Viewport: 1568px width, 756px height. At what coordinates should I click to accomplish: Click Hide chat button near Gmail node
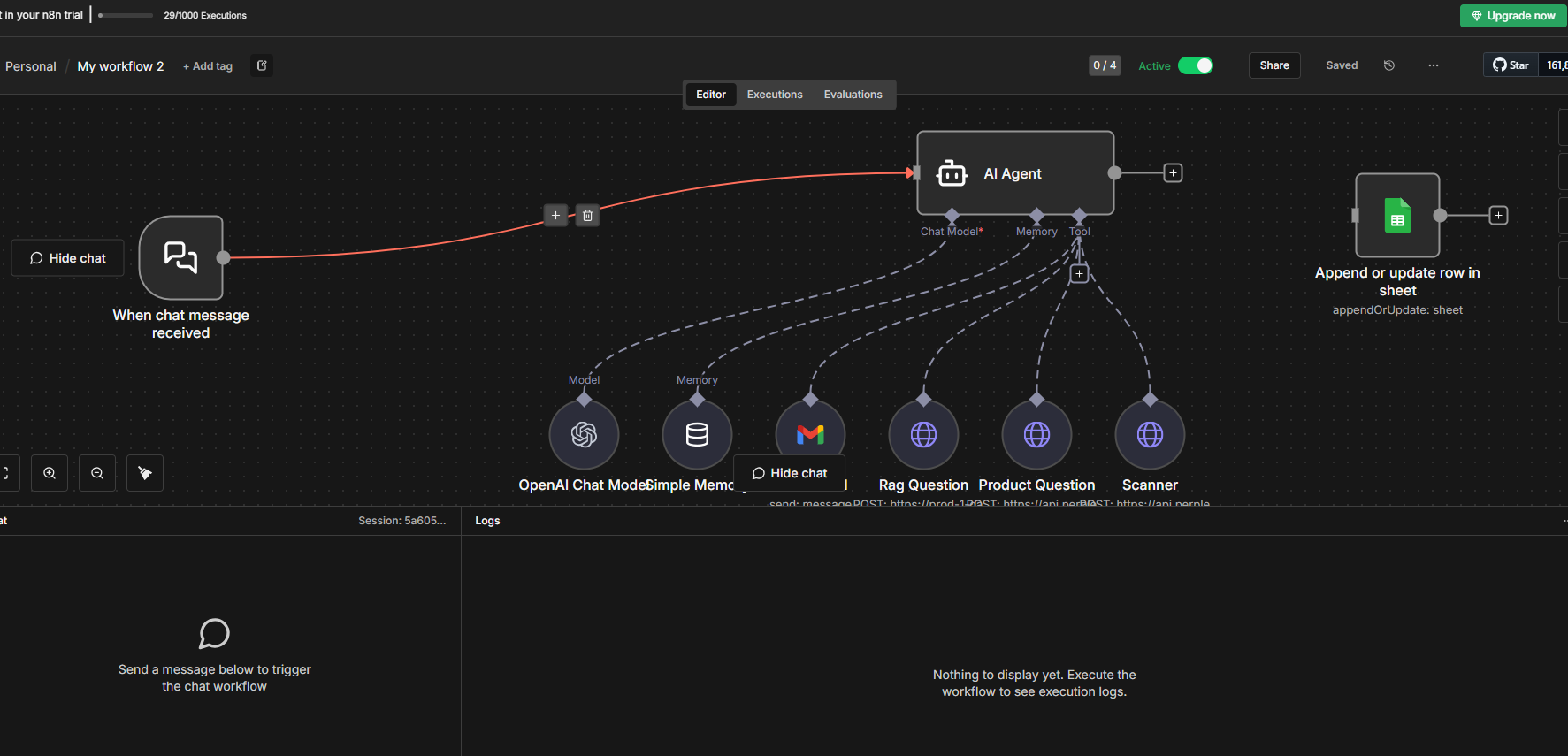tap(790, 473)
